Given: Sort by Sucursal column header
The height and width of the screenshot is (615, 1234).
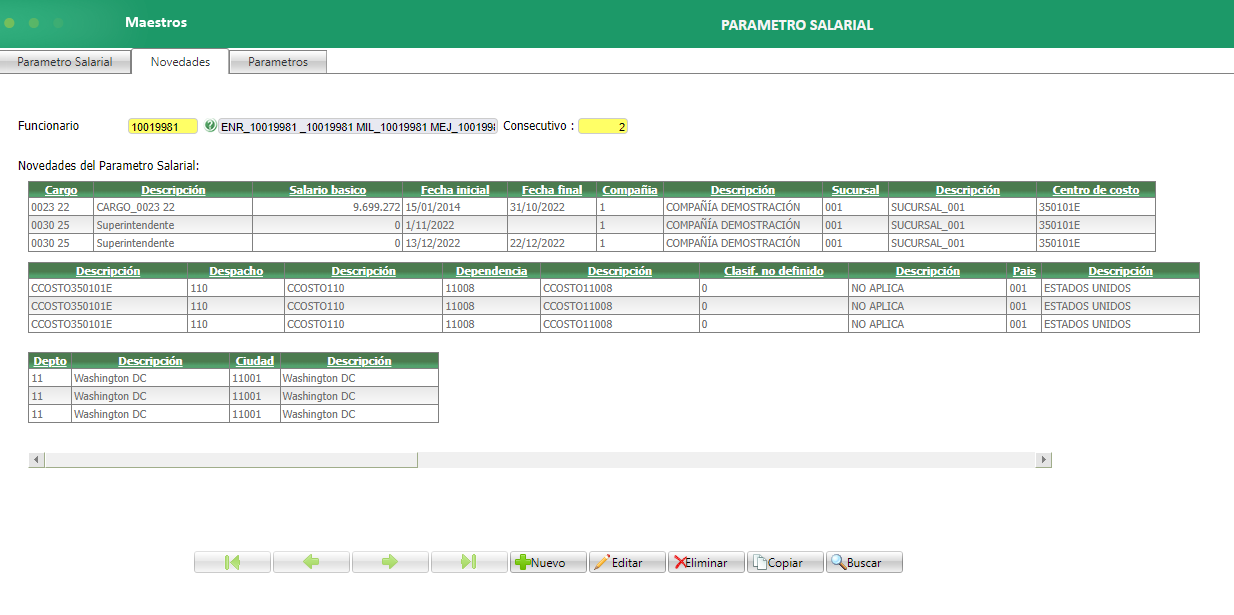Looking at the screenshot, I should [855, 190].
